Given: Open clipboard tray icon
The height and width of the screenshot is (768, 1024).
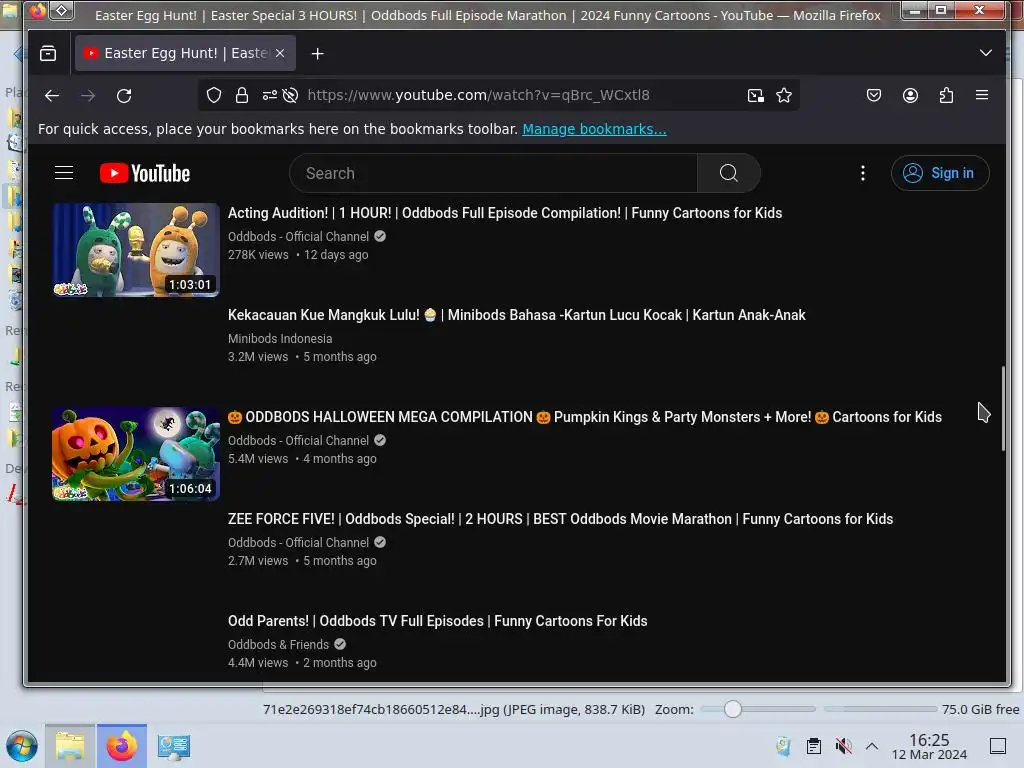Looking at the screenshot, I should 814,745.
